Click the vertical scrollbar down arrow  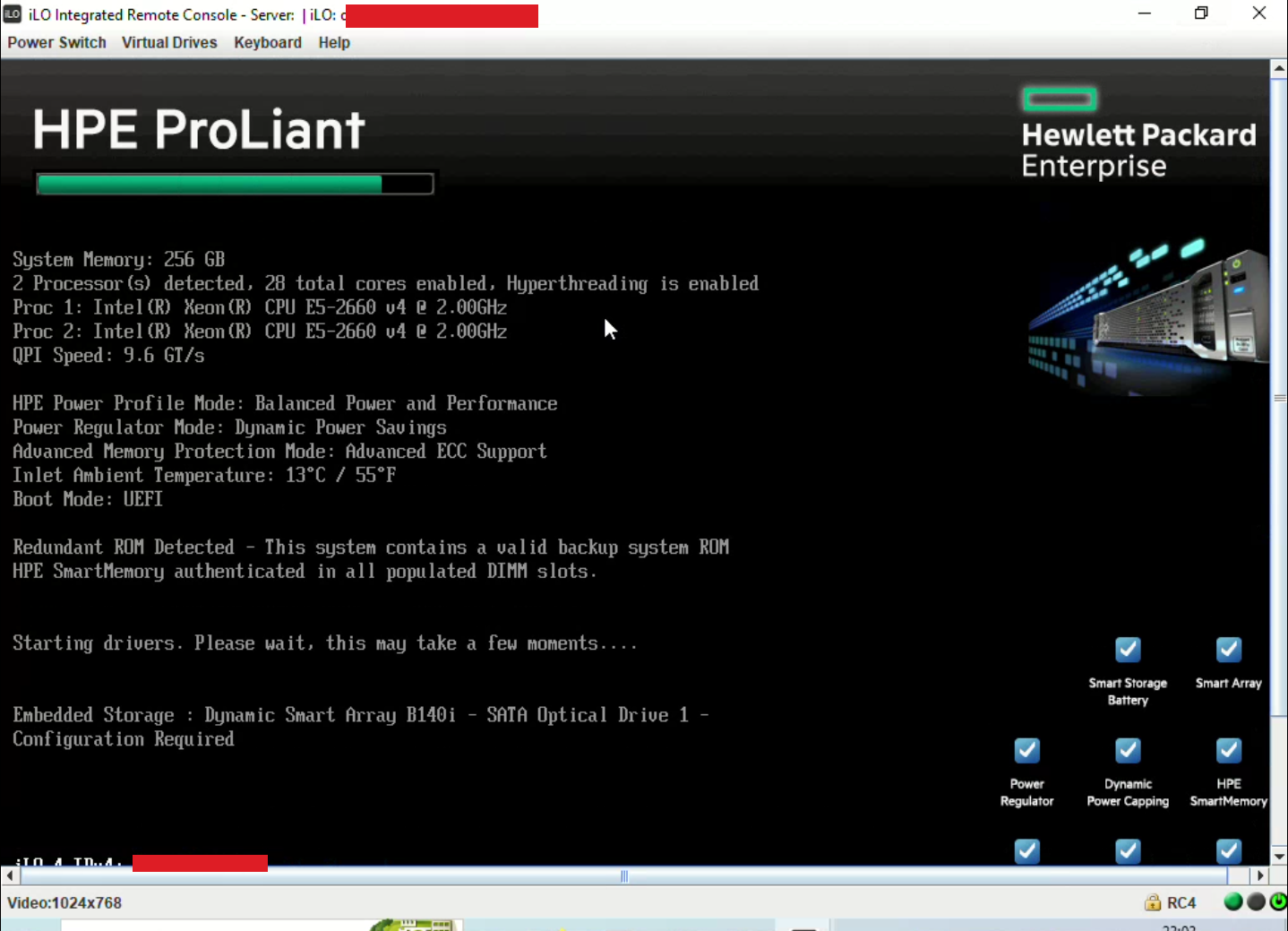[1279, 856]
